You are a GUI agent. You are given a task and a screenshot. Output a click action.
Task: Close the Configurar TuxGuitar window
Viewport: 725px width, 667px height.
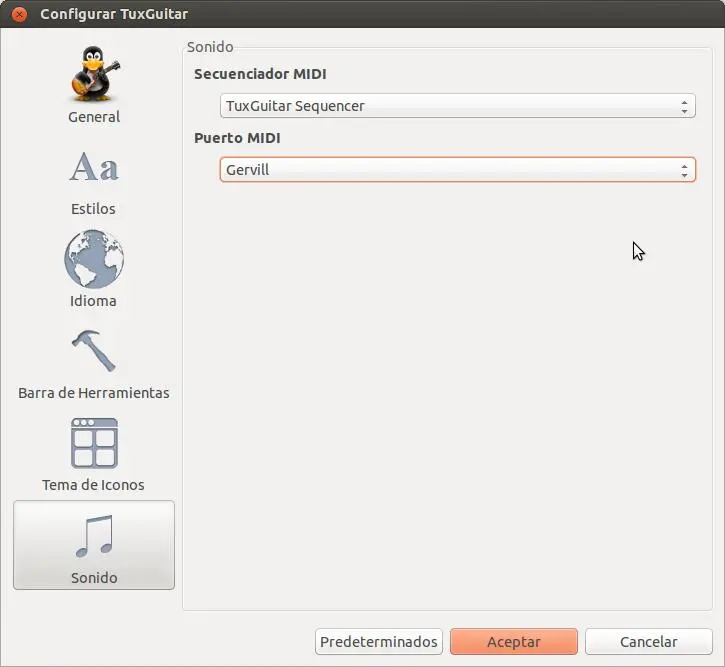19,14
